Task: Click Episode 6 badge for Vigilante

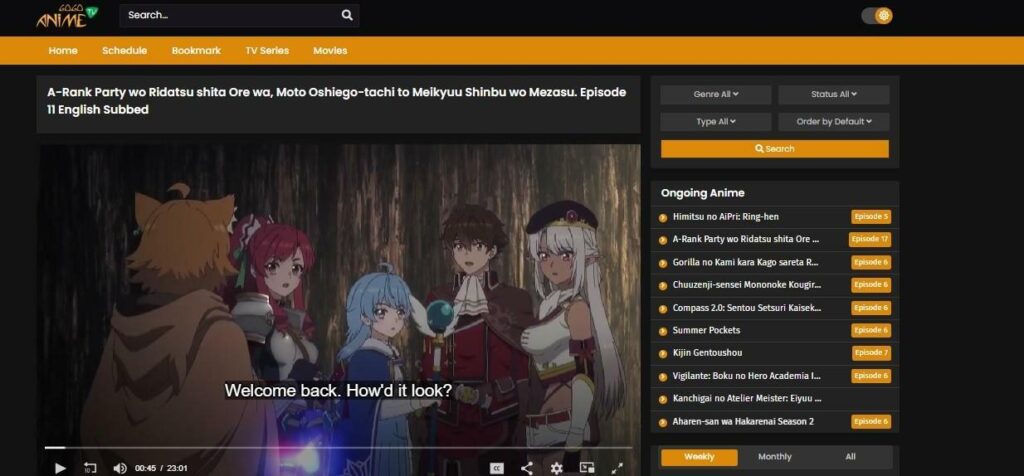Action: pyautogui.click(x=871, y=376)
